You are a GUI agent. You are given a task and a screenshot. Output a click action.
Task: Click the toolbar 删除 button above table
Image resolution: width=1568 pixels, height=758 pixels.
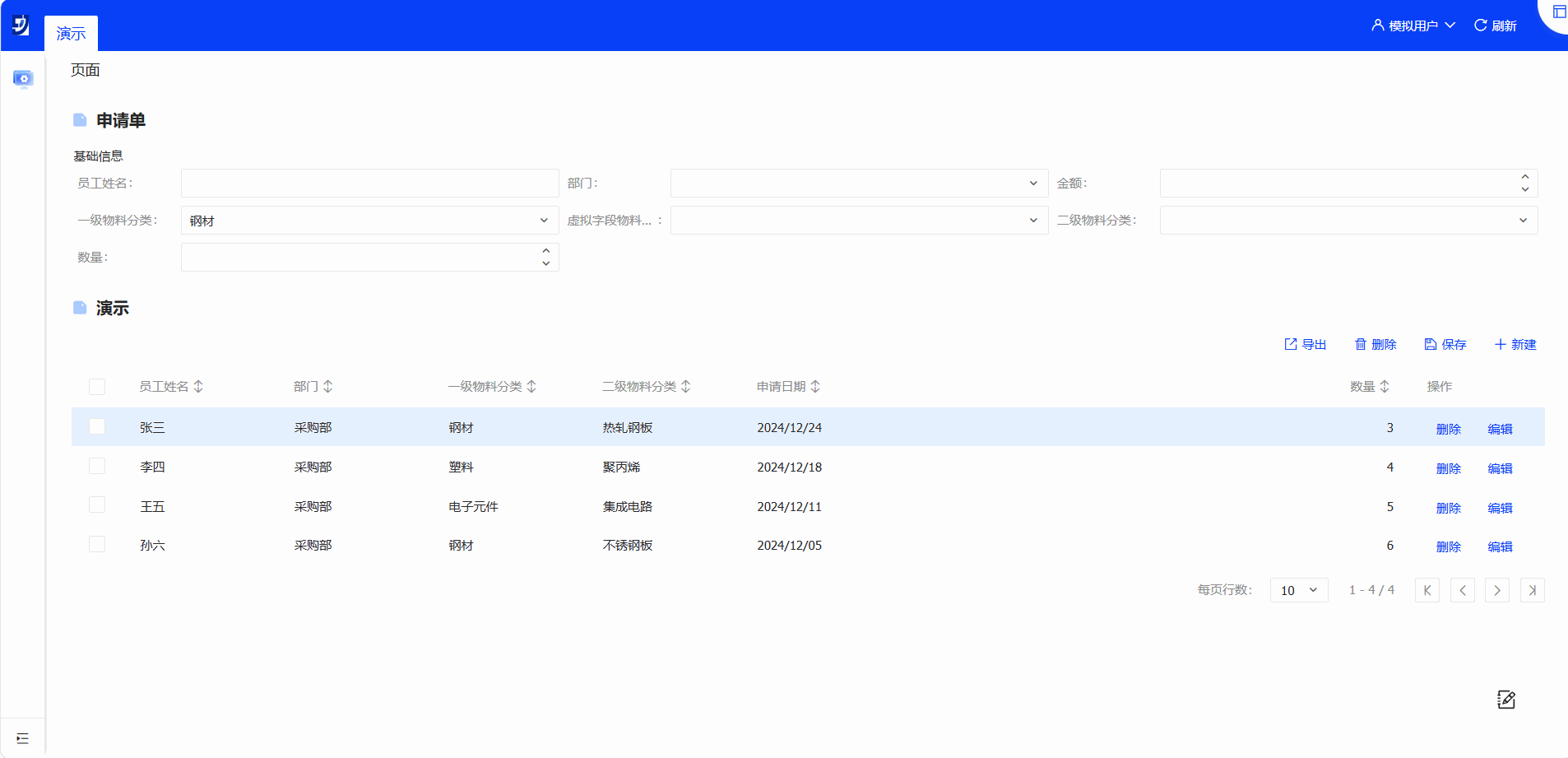point(1375,345)
